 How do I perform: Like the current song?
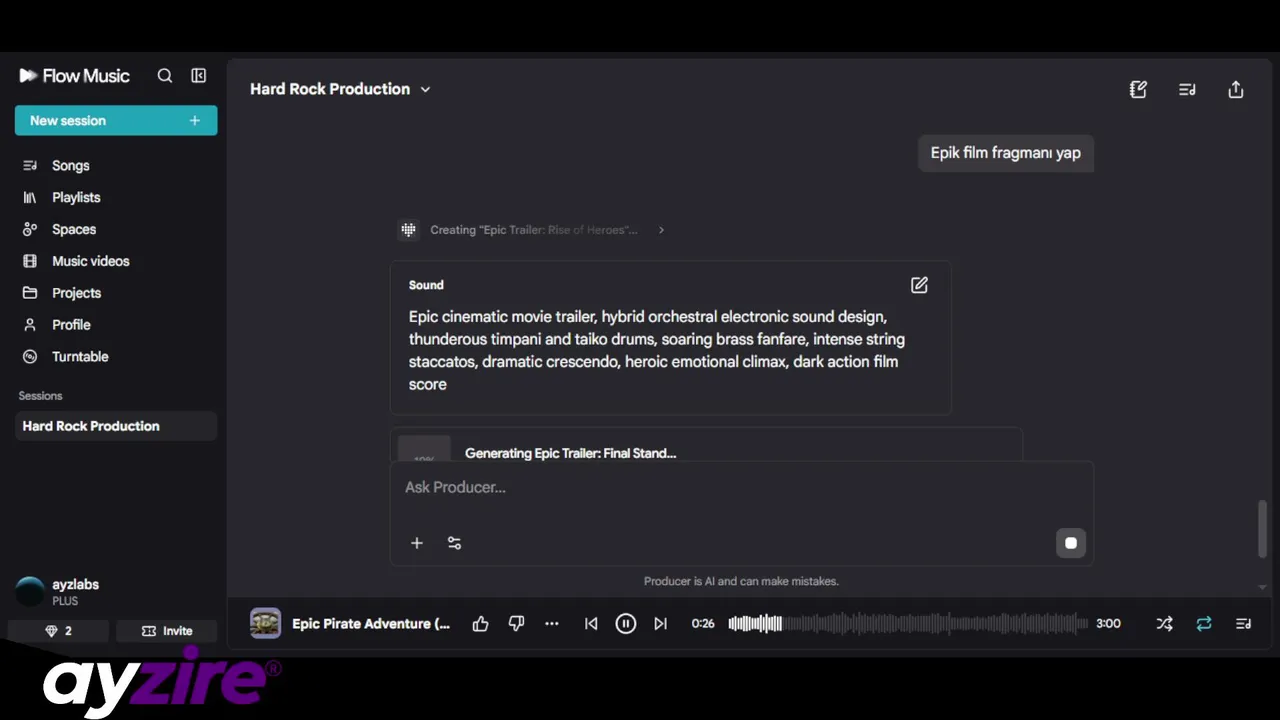pyautogui.click(x=481, y=624)
